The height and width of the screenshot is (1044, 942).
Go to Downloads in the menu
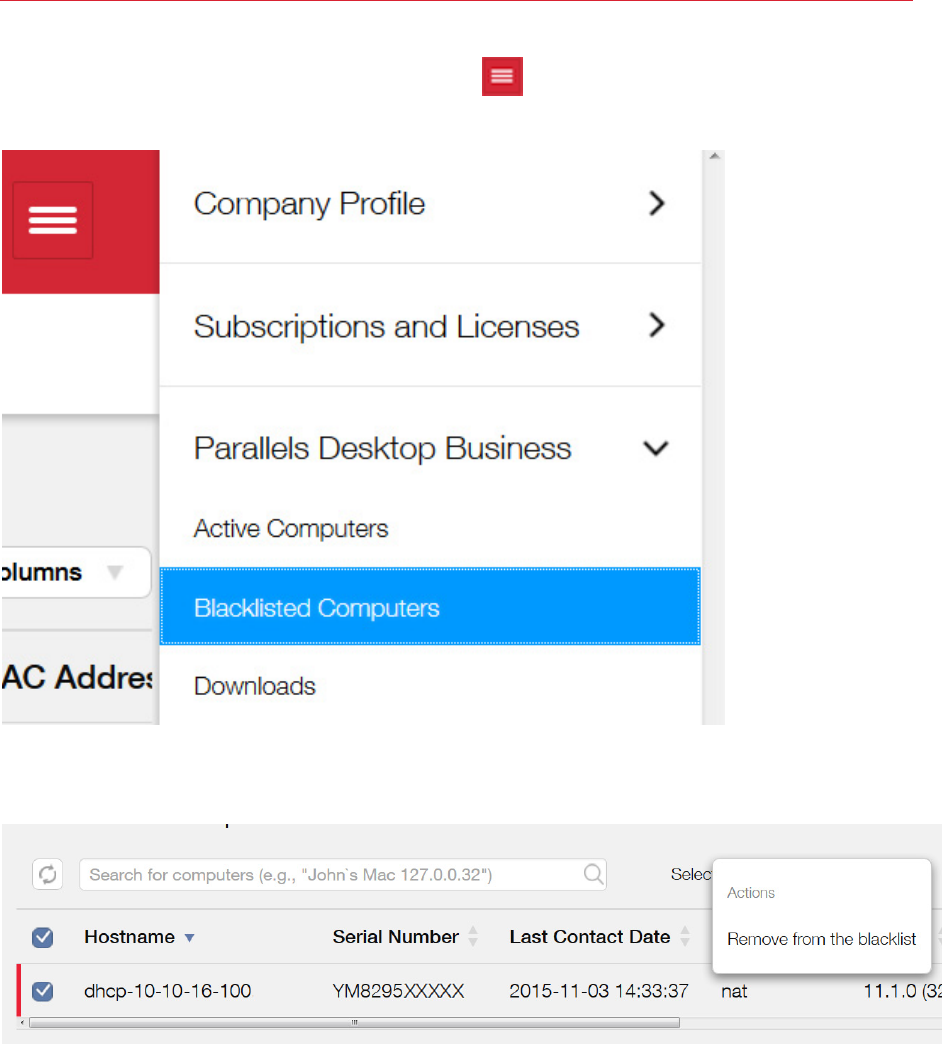coord(255,687)
